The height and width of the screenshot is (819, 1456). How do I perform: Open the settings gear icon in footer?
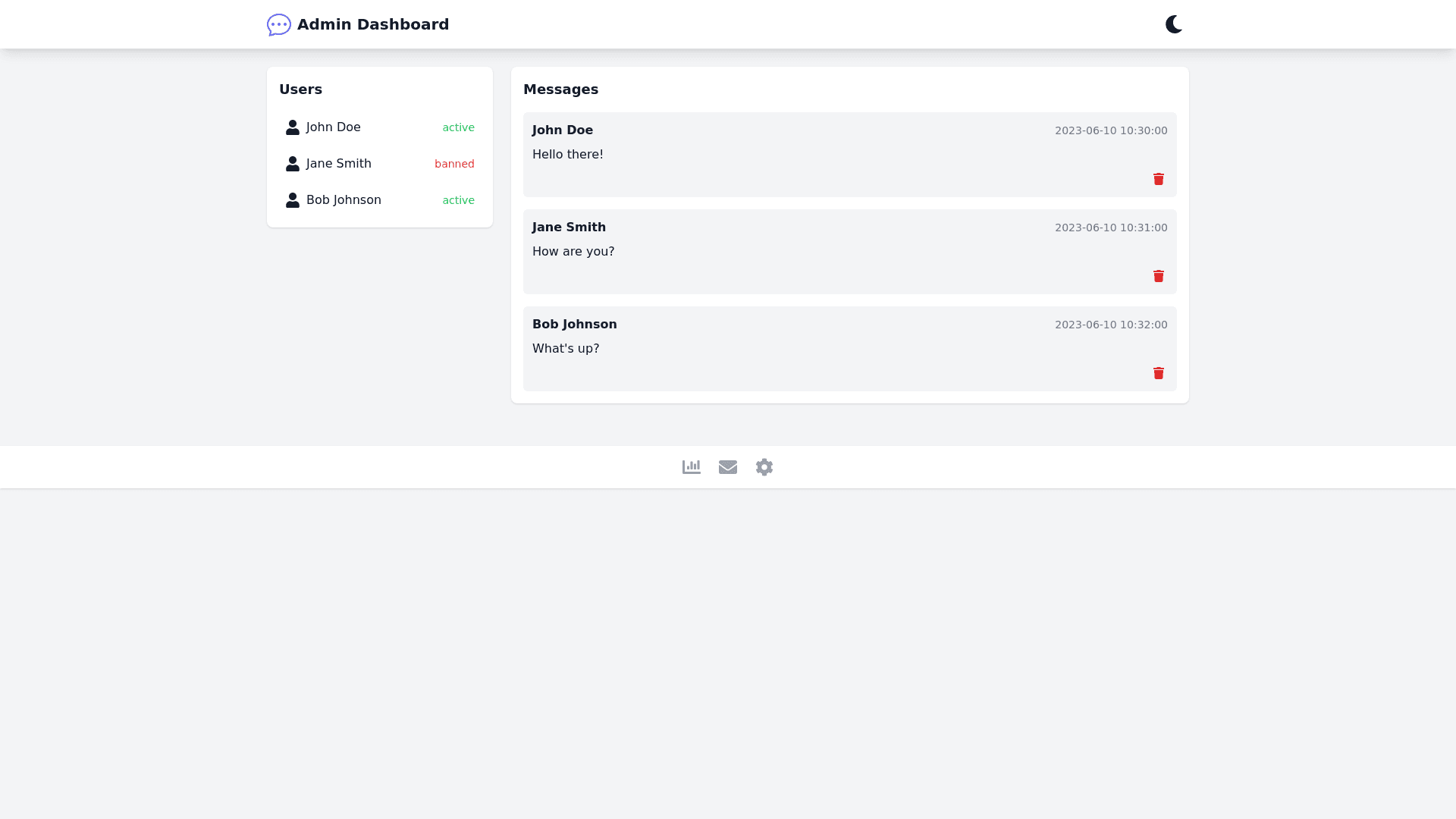pyautogui.click(x=764, y=467)
